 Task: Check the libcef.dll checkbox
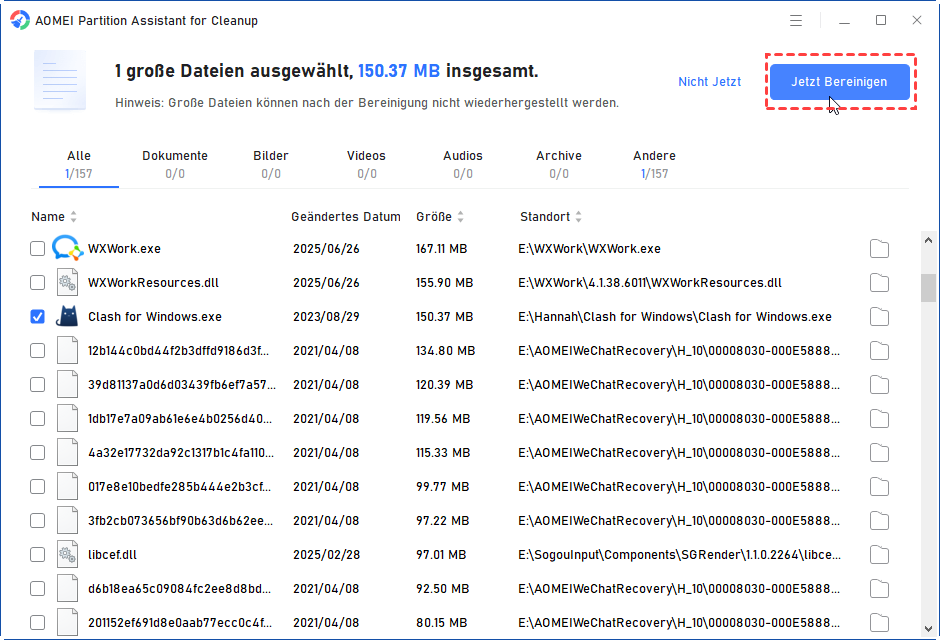point(37,555)
